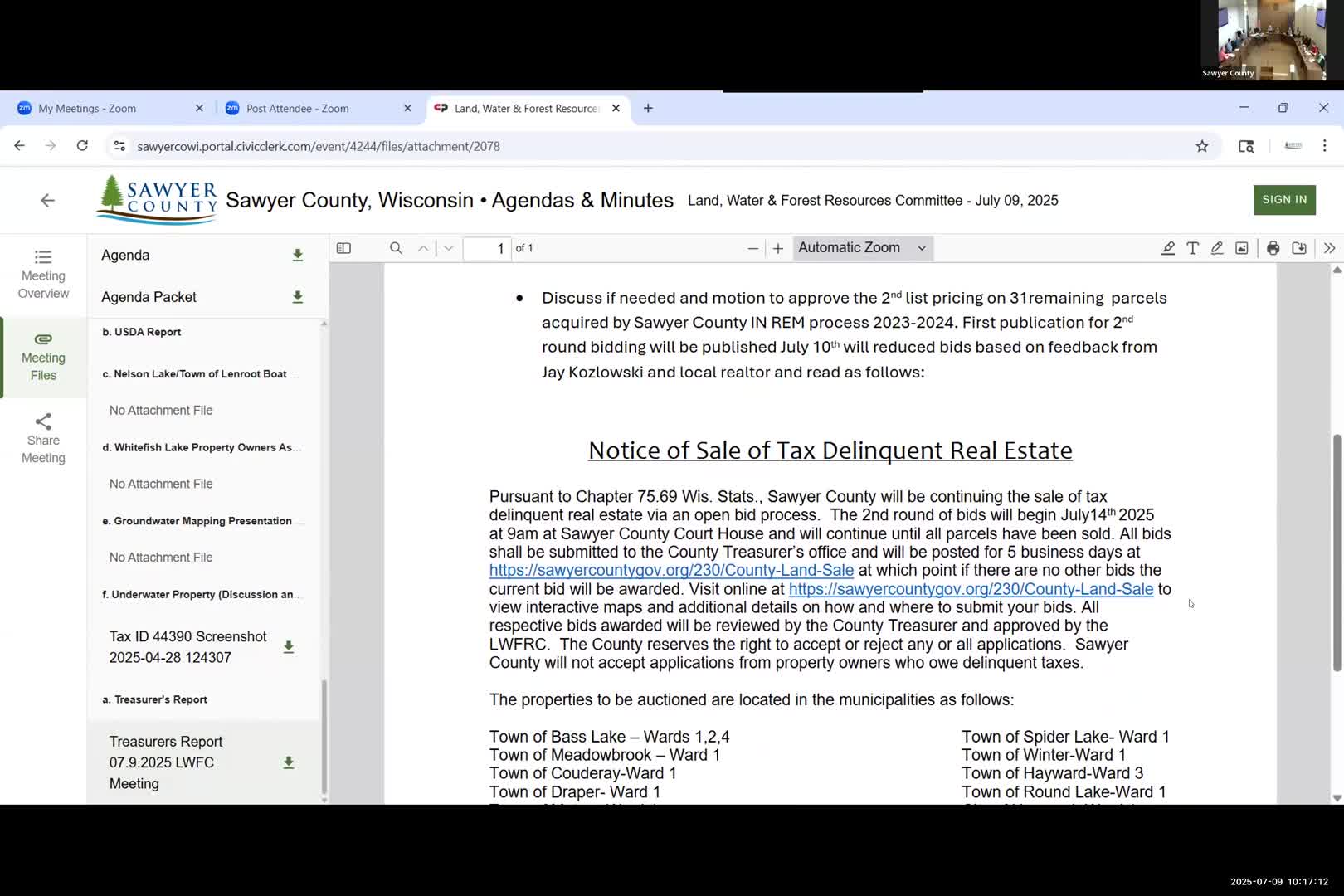Click the PDF zoom out minus button

pos(752,248)
